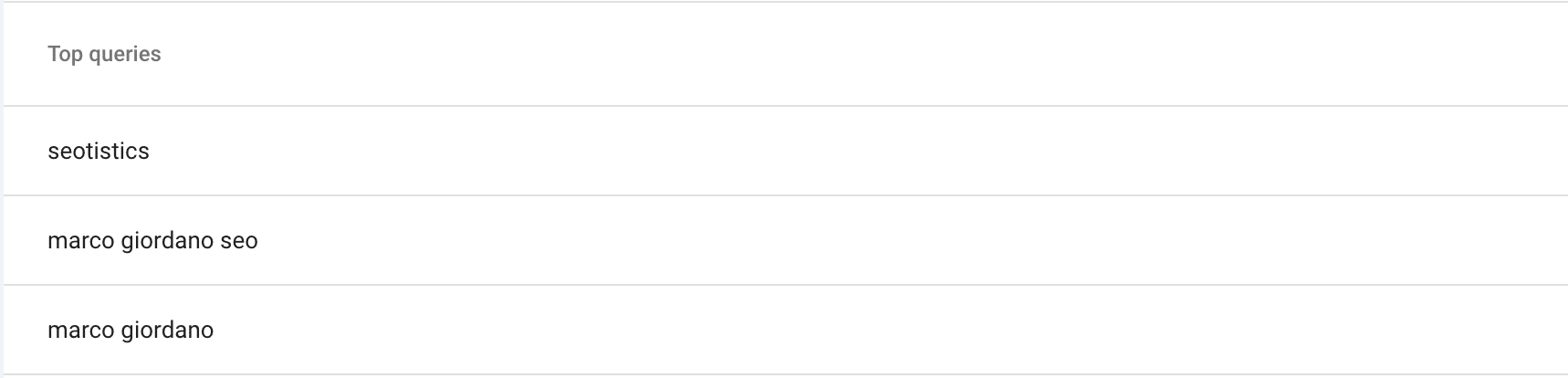The height and width of the screenshot is (378, 1568).
Task: Sort table by Top queries header
Action: (x=104, y=54)
